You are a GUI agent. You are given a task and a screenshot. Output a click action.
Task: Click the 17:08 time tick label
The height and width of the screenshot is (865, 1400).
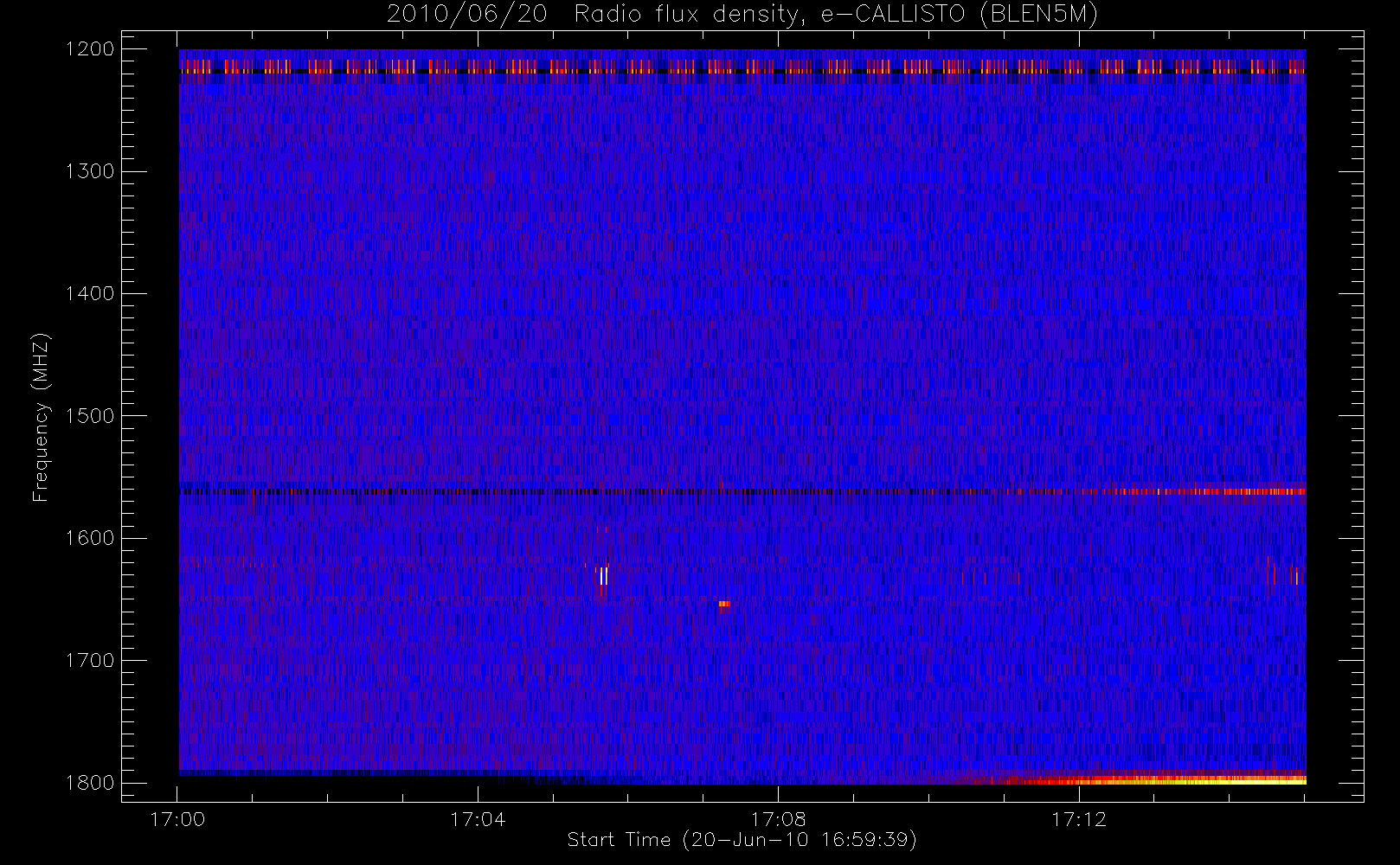[778, 819]
